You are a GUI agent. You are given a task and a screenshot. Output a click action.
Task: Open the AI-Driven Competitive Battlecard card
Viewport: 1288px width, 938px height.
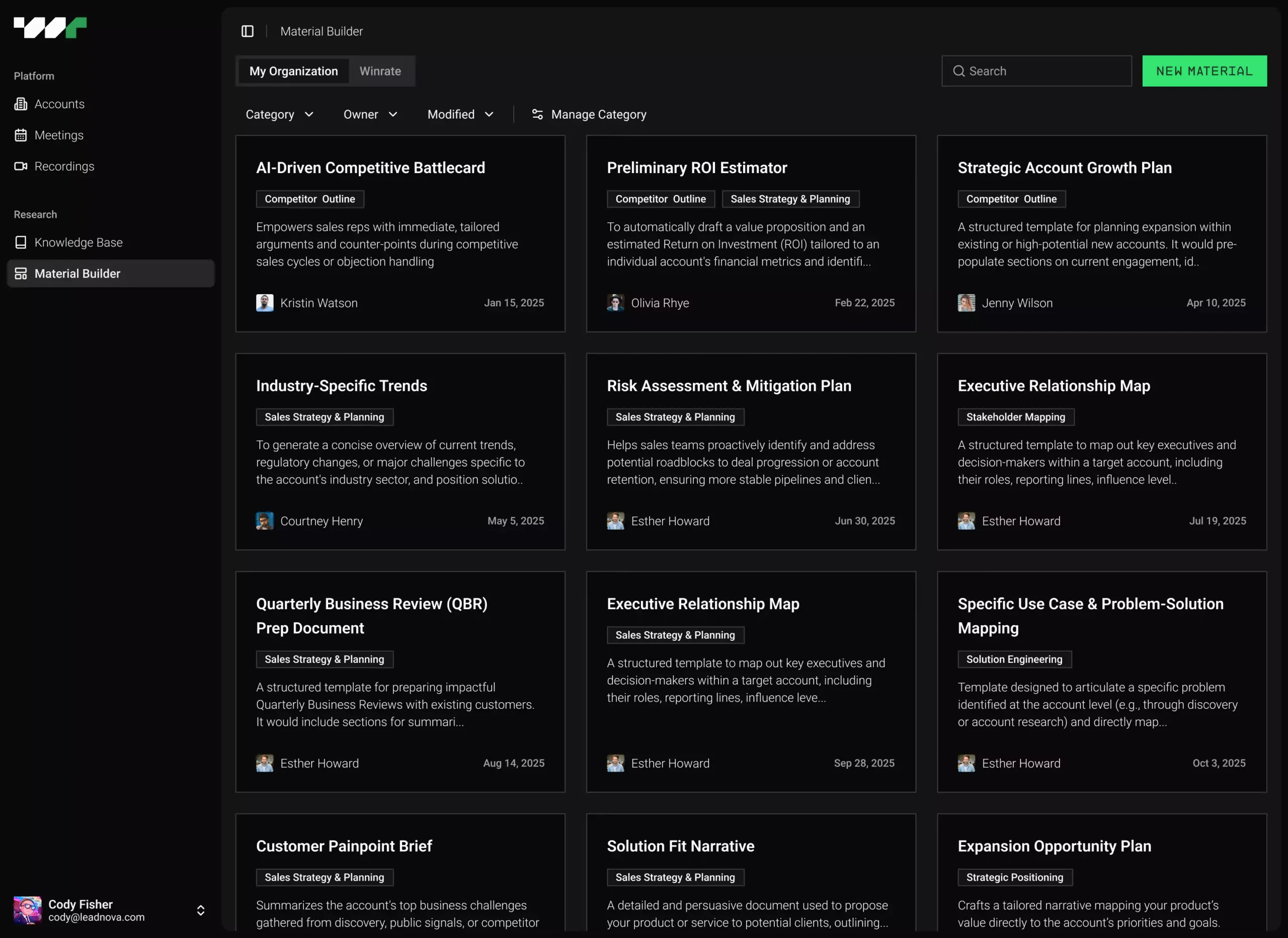[400, 233]
